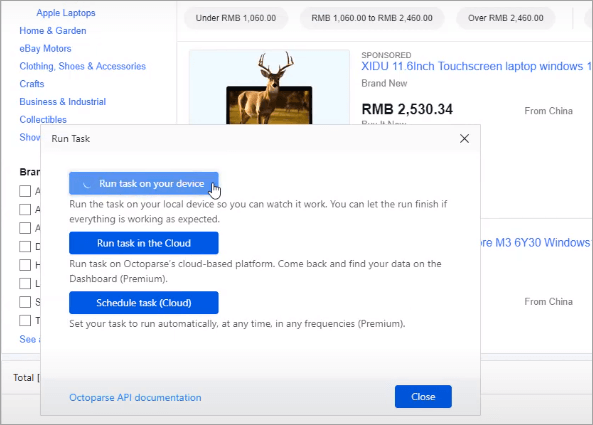Click the SPONSORED label above XIDU listing
Screen dimensions: 593x425
pyautogui.click(x=386, y=55)
